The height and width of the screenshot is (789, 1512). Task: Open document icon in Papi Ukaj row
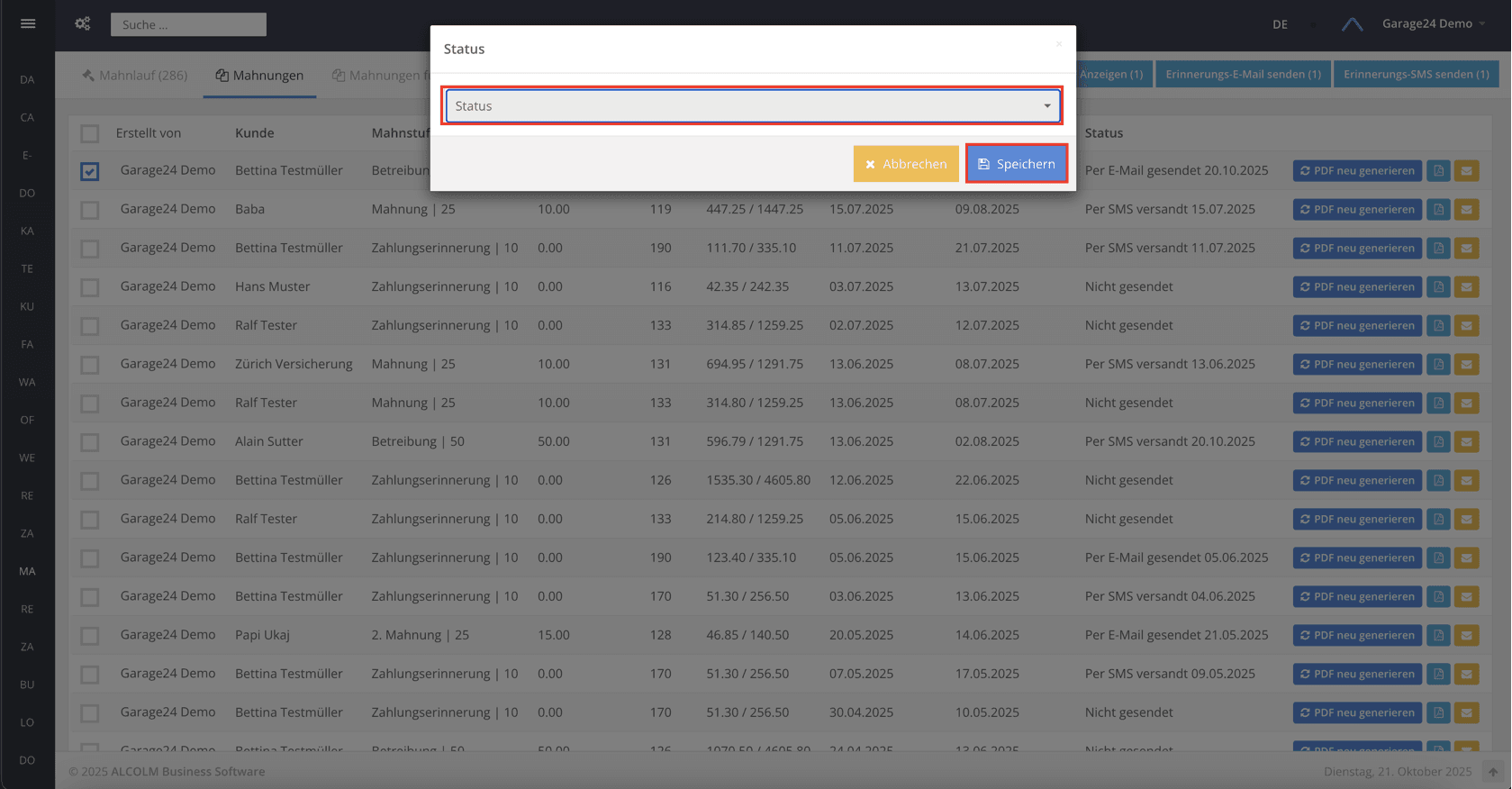coord(1438,636)
